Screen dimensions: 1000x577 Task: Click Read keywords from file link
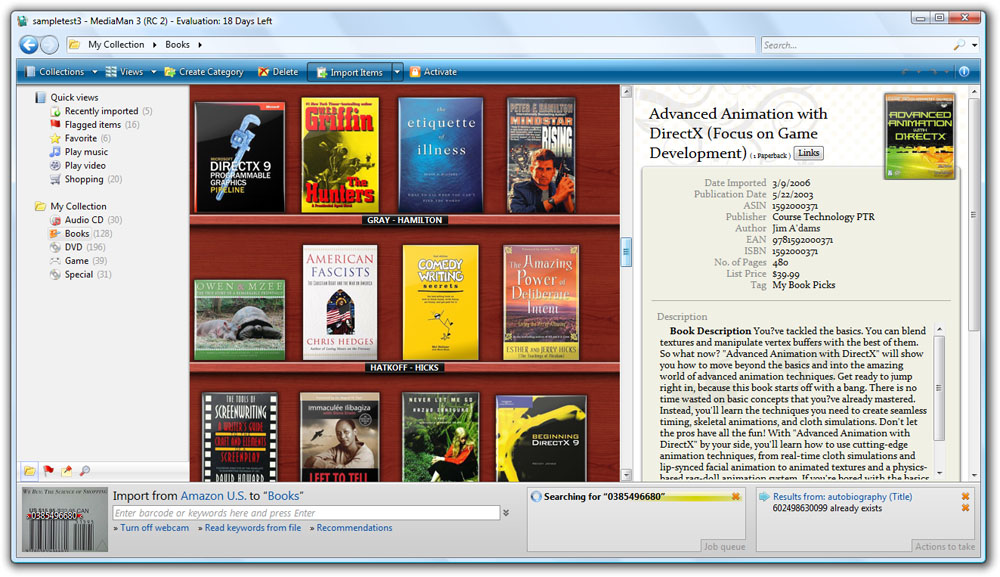[x=253, y=528]
